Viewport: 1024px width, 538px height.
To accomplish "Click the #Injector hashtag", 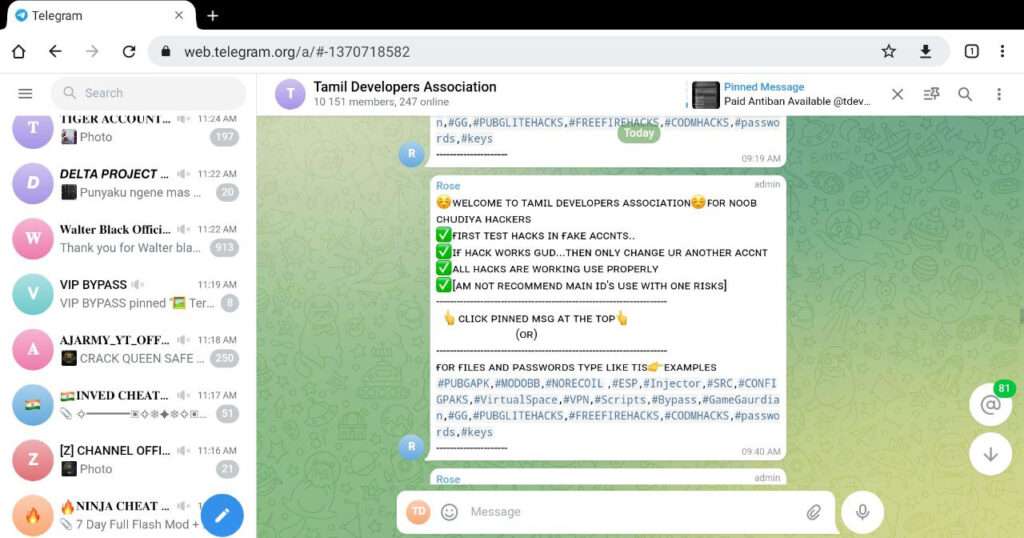I will coord(672,383).
